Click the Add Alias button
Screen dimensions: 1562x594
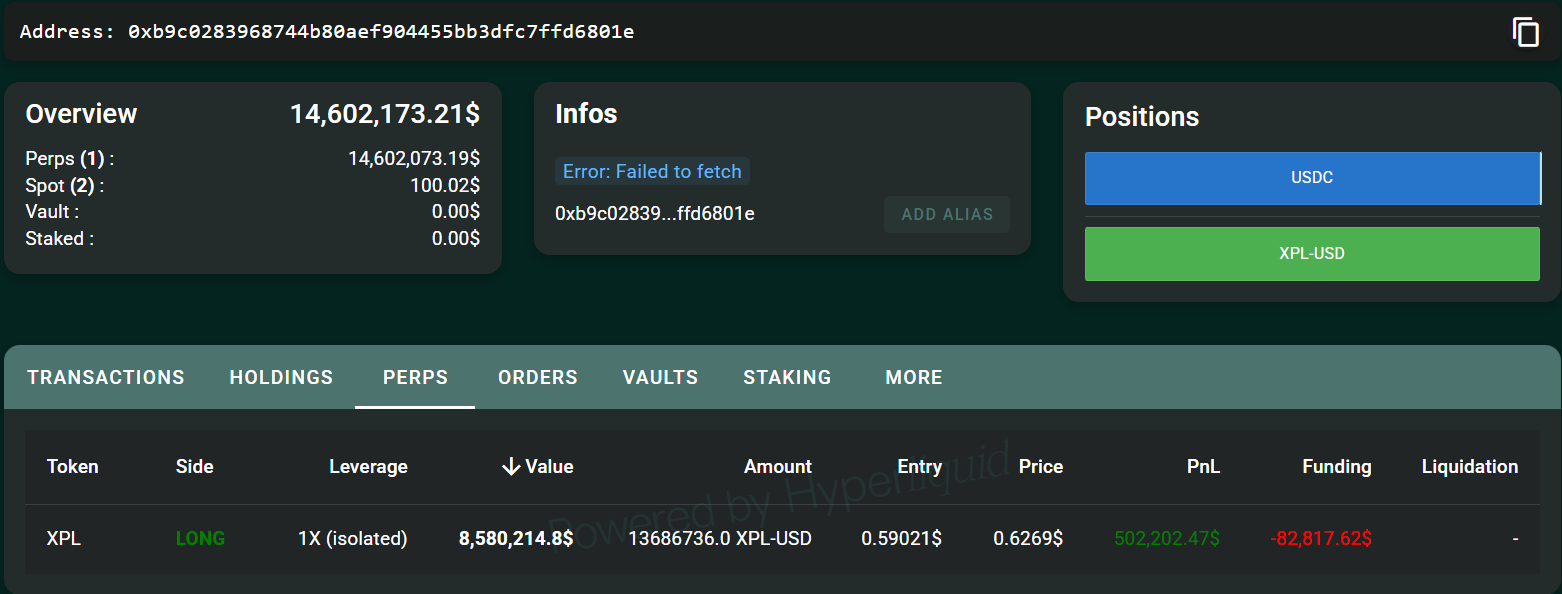[x=947, y=214]
